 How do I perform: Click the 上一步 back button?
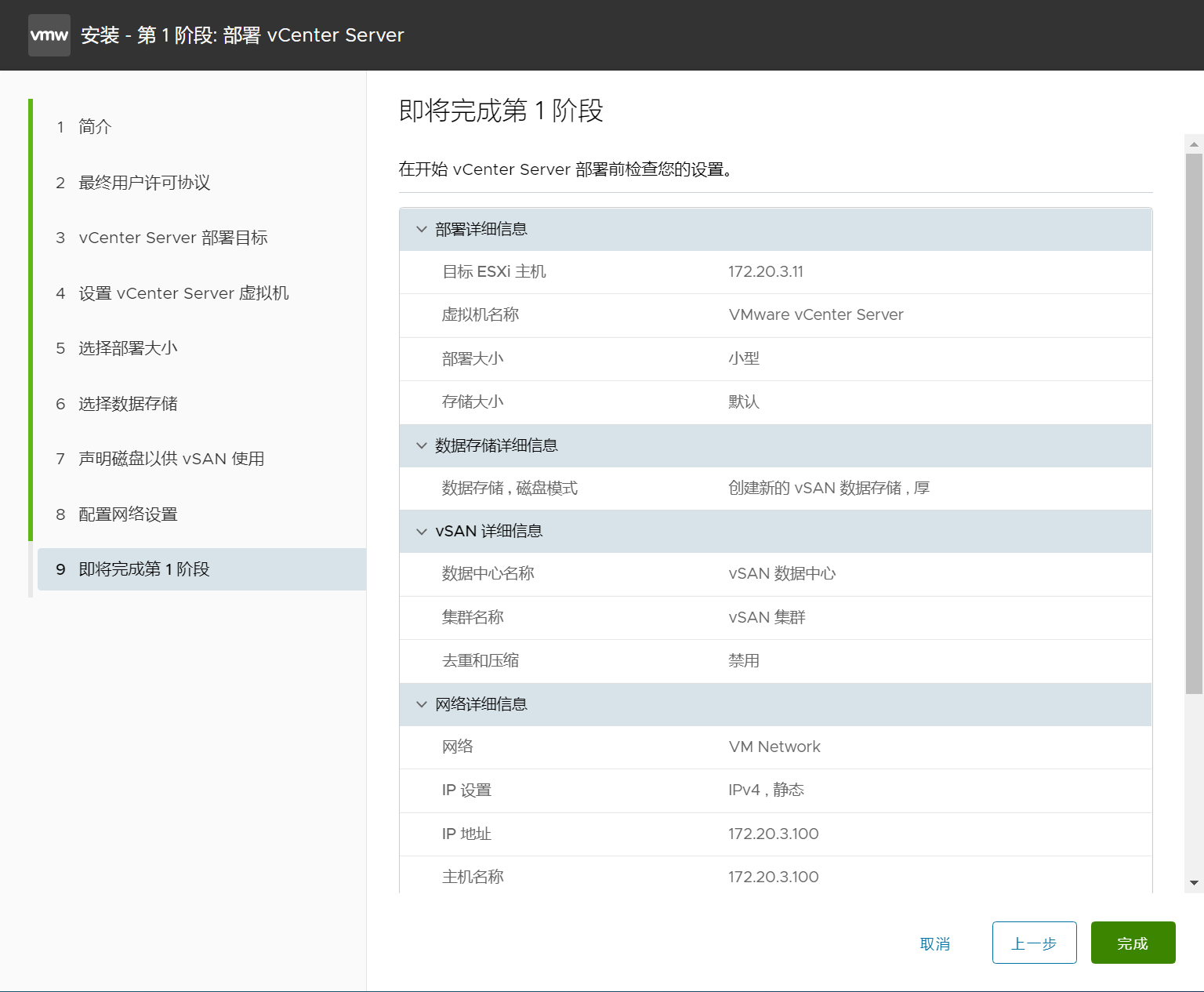pyautogui.click(x=1035, y=943)
